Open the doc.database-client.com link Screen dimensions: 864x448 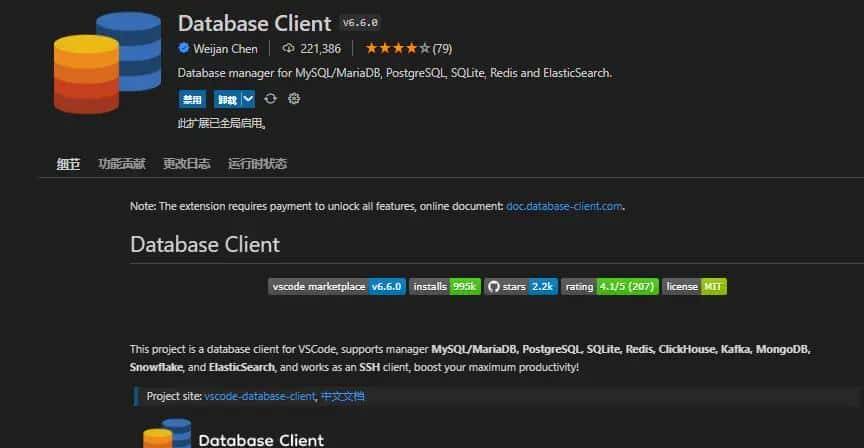click(565, 206)
